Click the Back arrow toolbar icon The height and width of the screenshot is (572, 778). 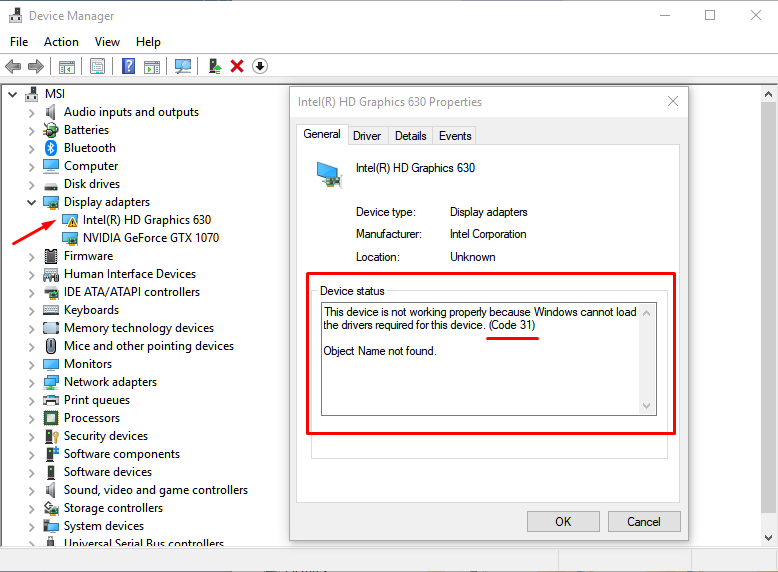13,66
